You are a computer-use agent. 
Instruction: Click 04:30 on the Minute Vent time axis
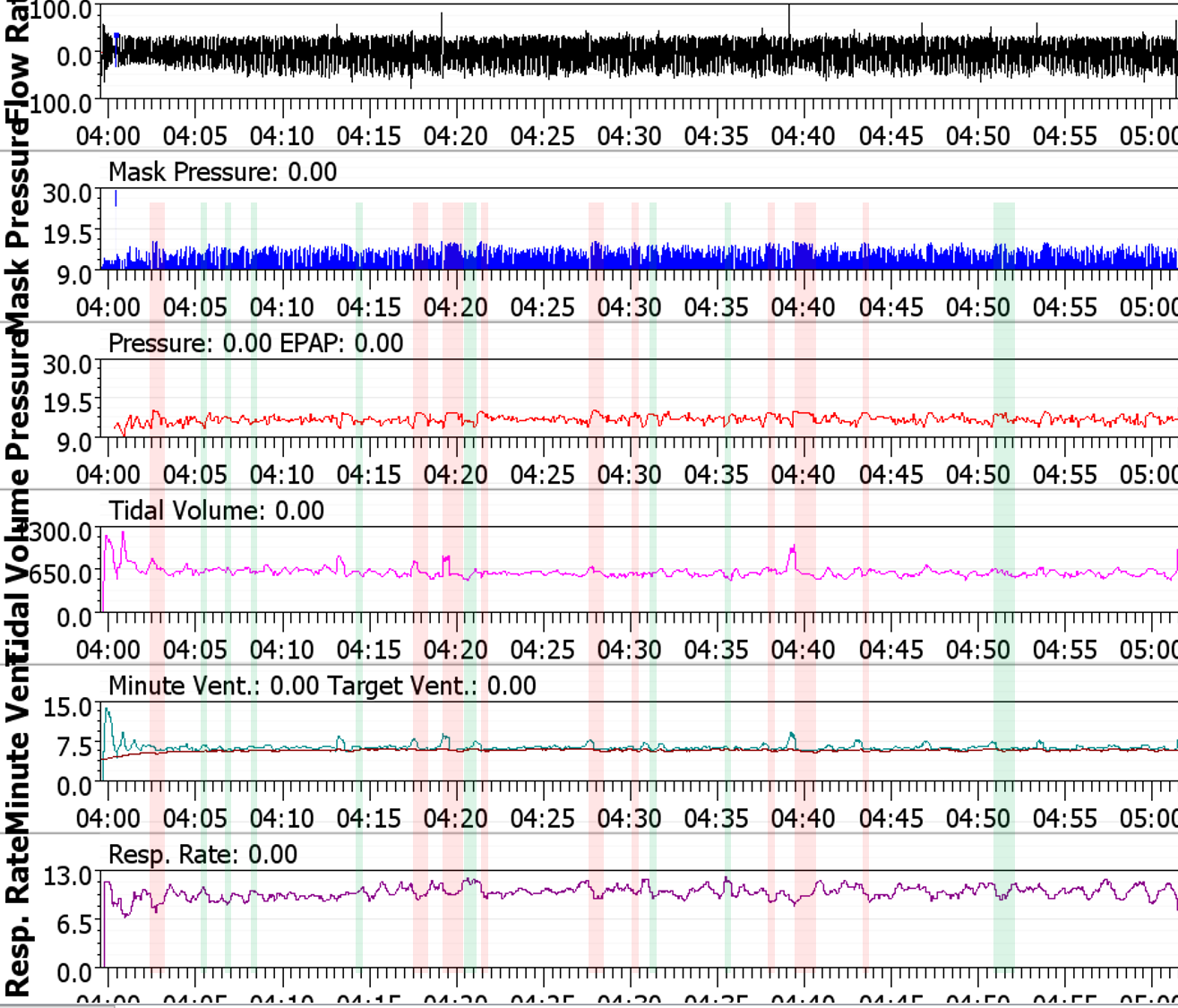[x=630, y=818]
